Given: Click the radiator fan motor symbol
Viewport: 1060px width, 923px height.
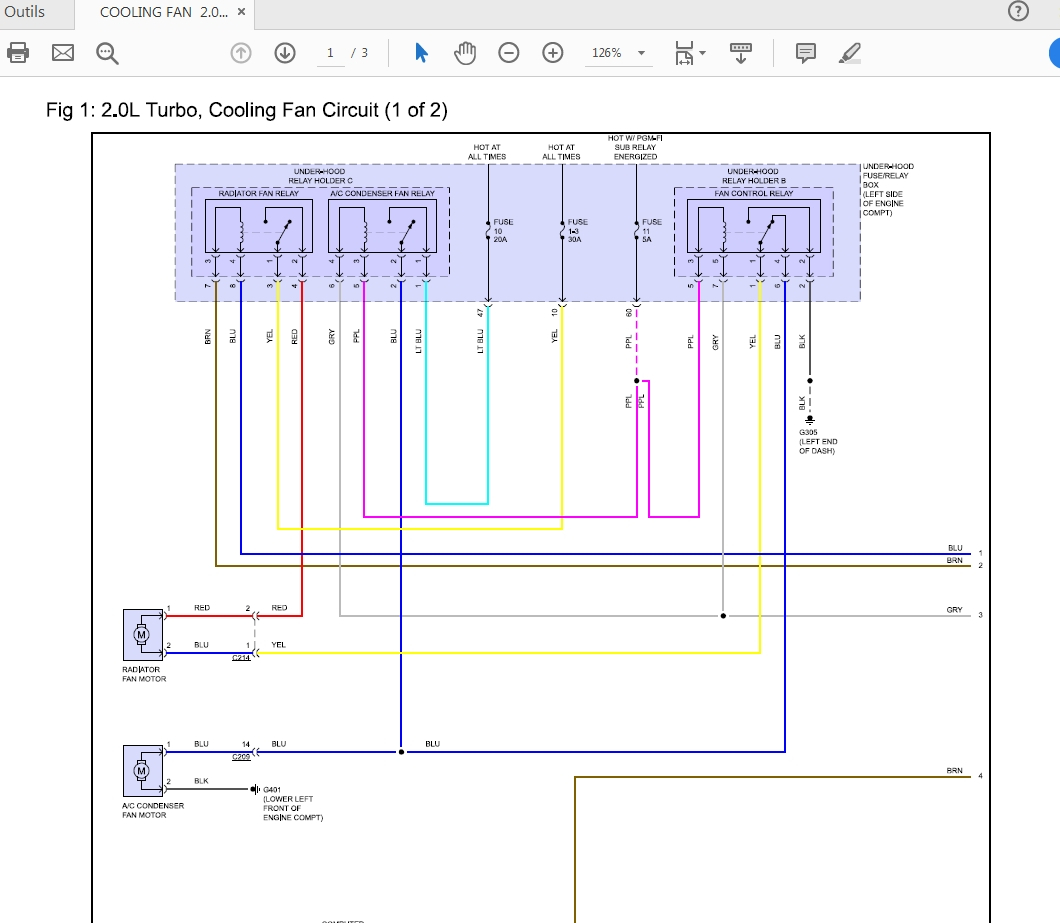Looking at the screenshot, I should click(143, 635).
